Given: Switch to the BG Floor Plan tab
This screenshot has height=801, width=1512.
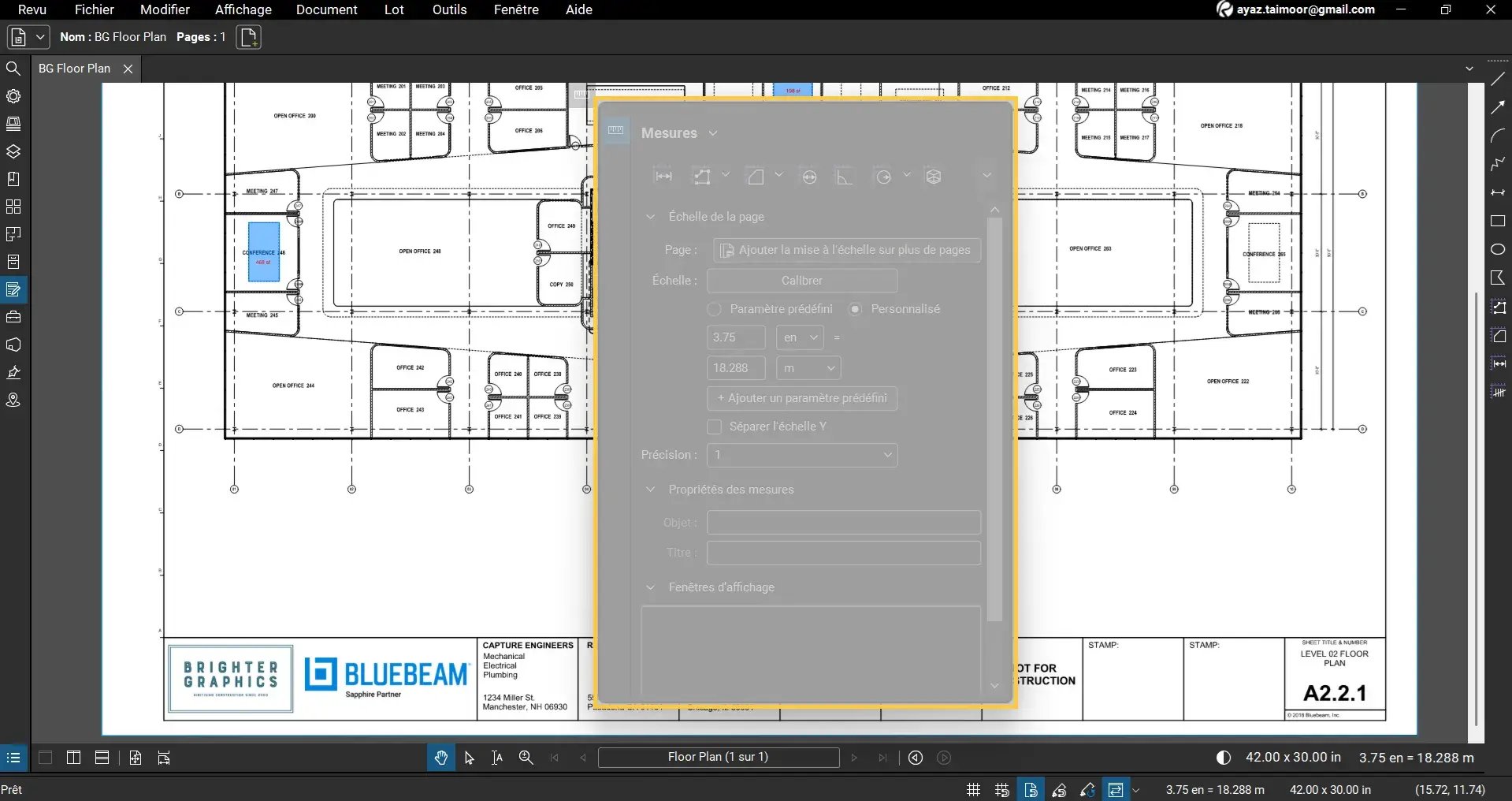Looking at the screenshot, I should pyautogui.click(x=76, y=69).
